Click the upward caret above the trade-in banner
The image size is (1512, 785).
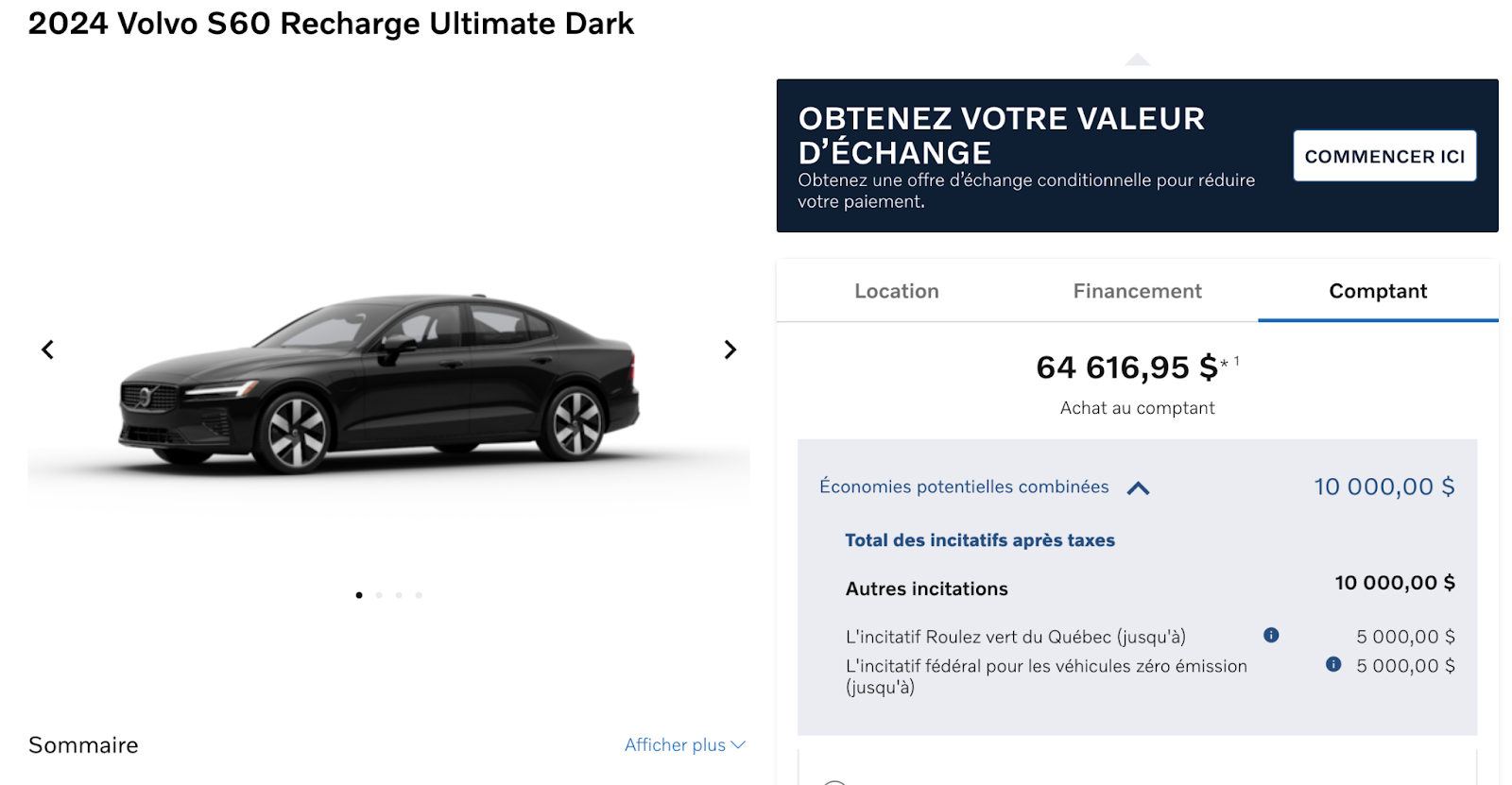pyautogui.click(x=1138, y=57)
